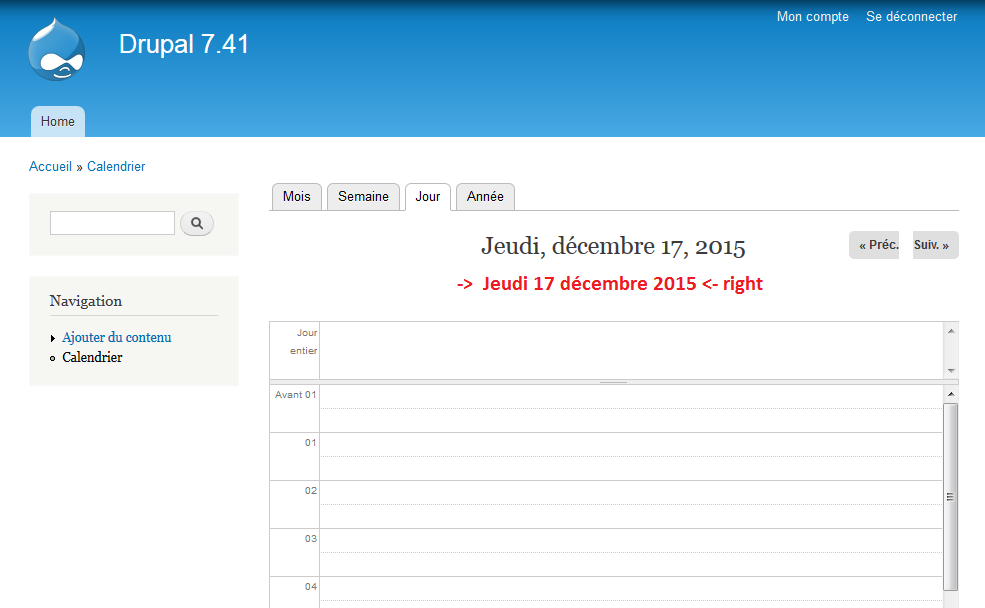
Task: Click Se déconnecter to log out
Action: click(912, 17)
